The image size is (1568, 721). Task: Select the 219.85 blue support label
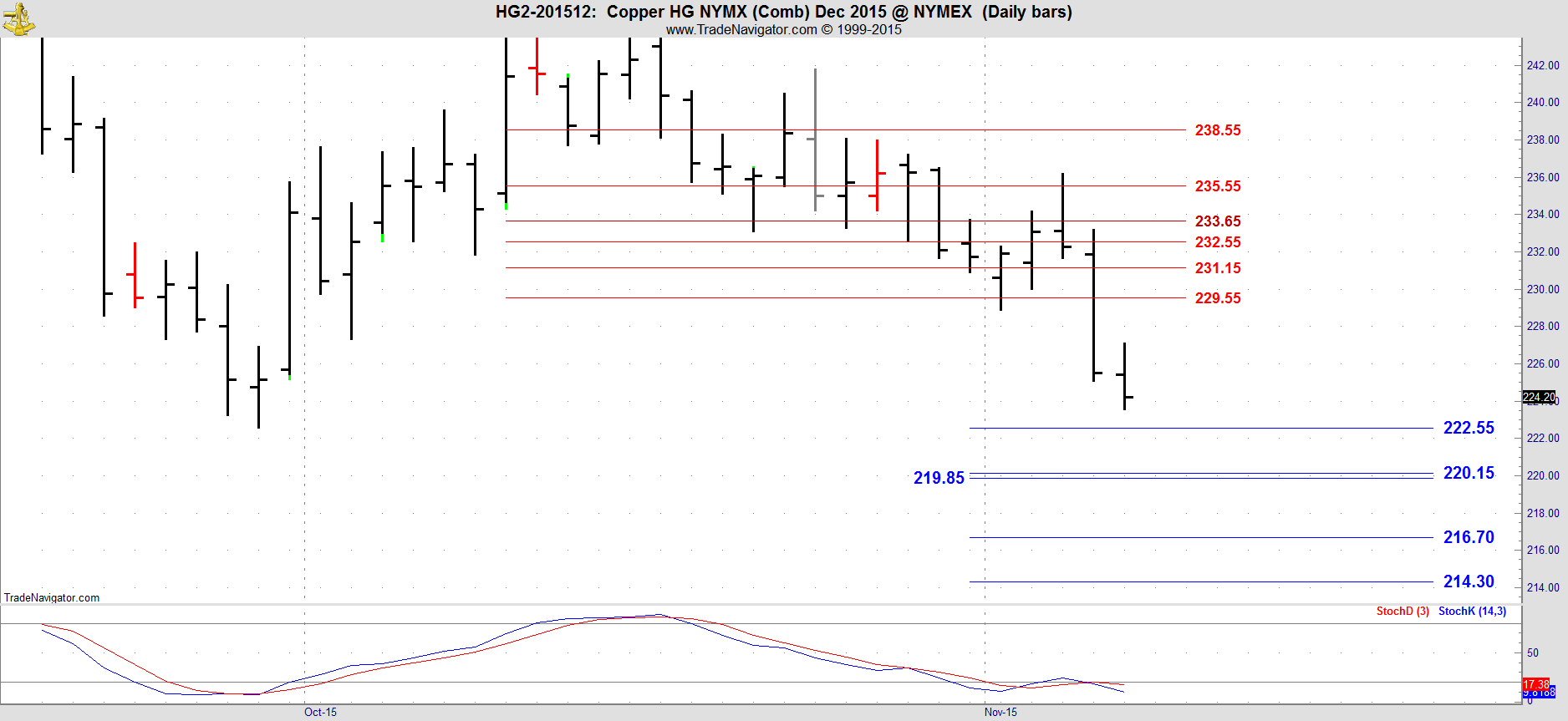[938, 478]
